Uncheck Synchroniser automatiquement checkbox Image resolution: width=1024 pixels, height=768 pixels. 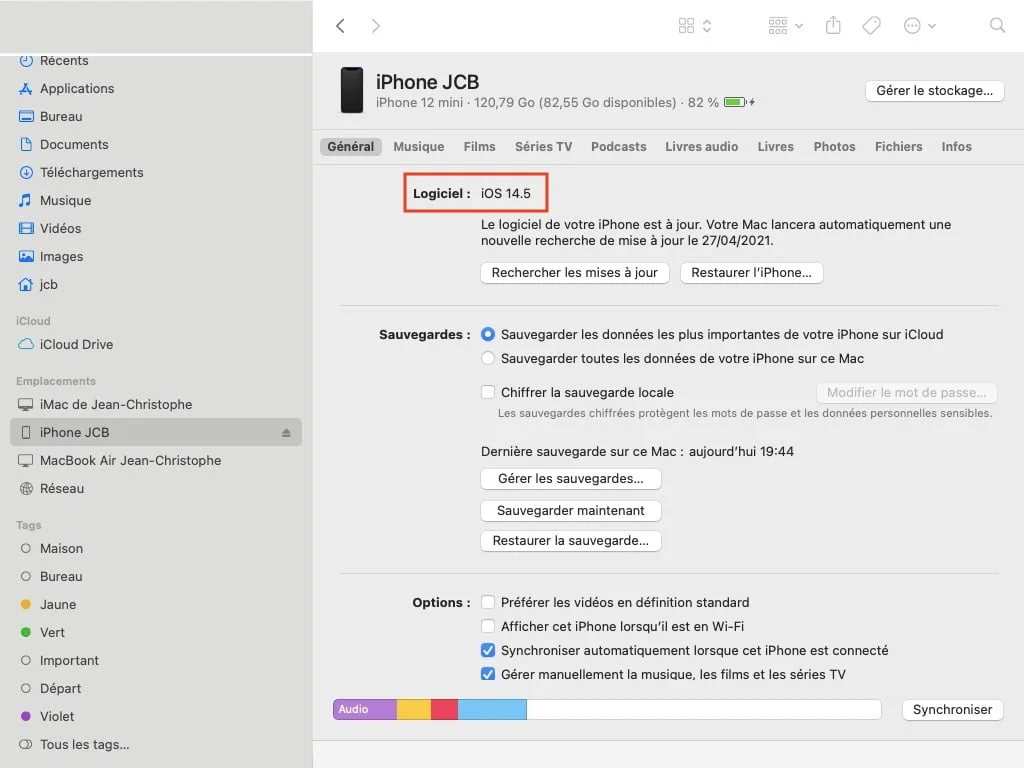tap(488, 650)
